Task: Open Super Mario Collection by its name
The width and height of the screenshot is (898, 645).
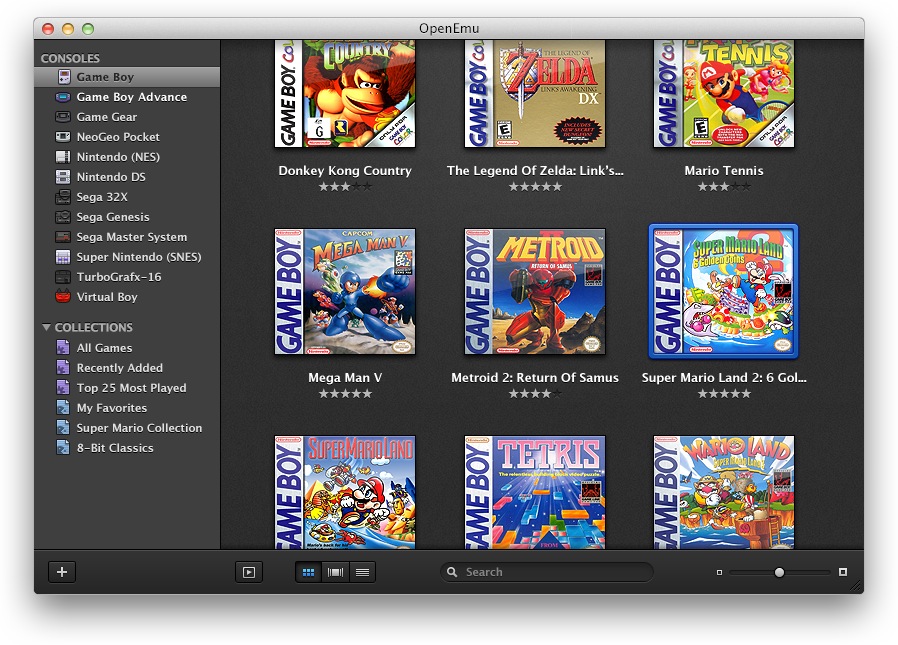Action: 139,428
